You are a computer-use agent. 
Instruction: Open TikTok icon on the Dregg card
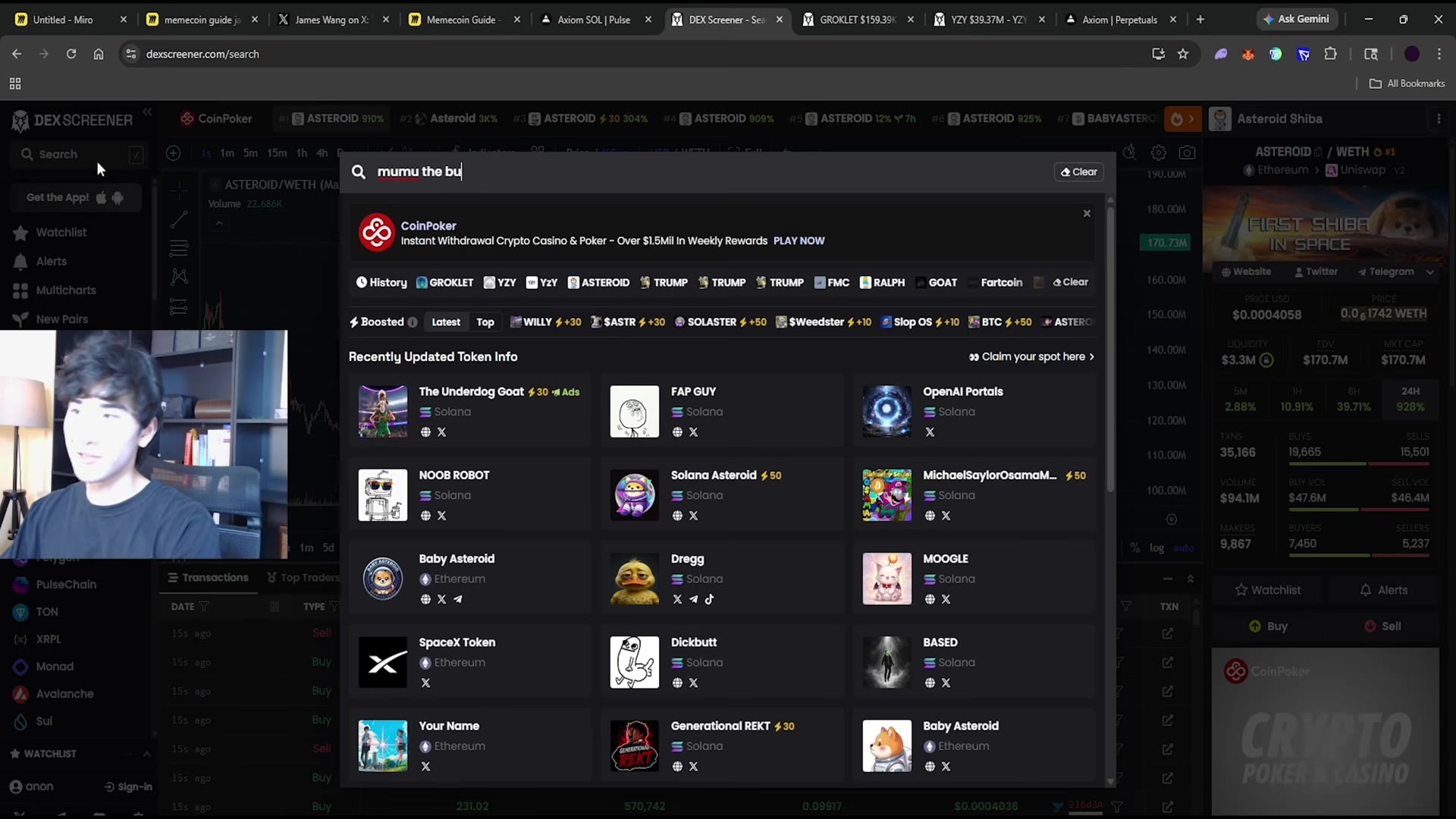click(709, 599)
